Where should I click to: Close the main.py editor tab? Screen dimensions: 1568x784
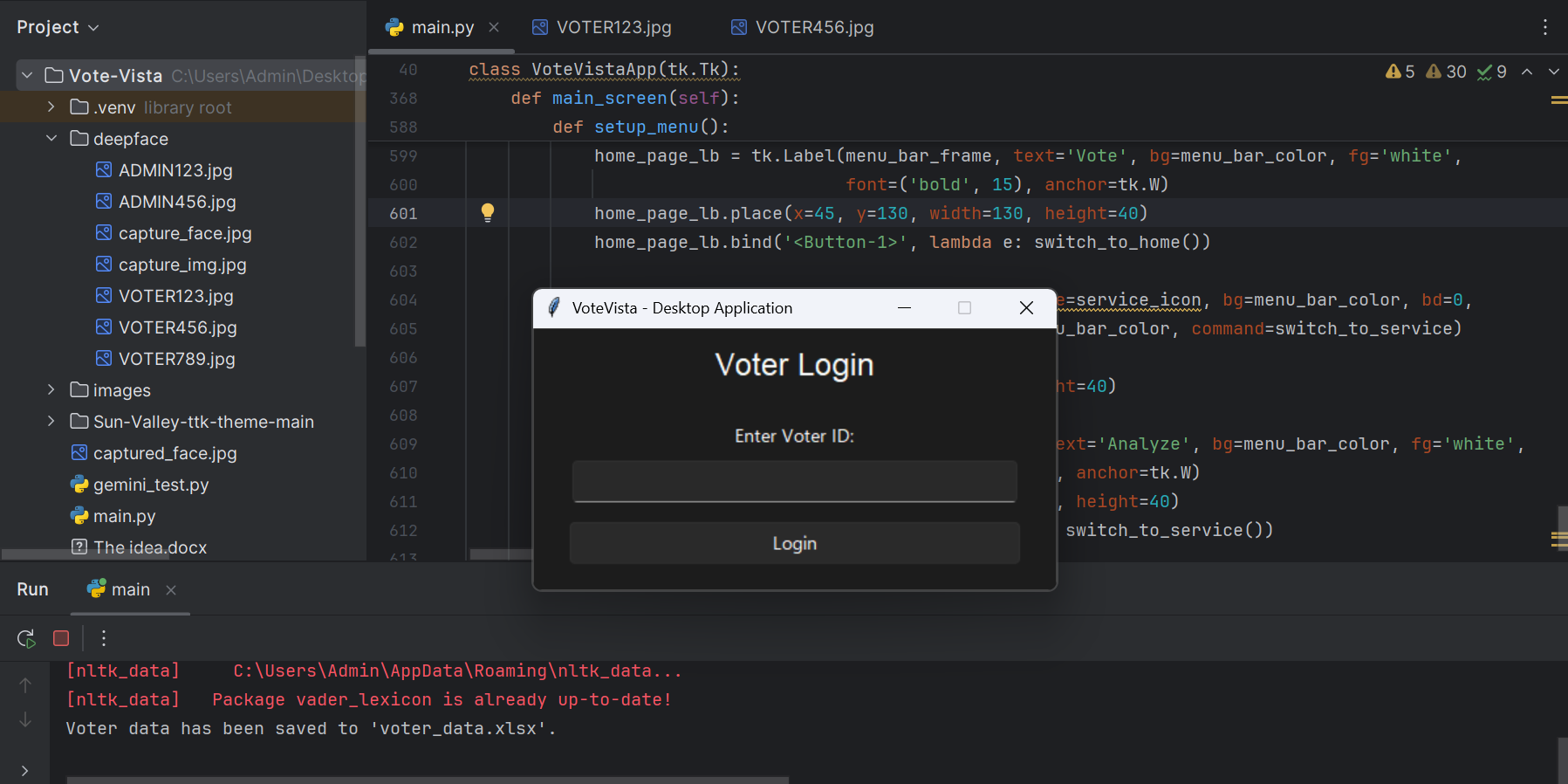tap(494, 27)
